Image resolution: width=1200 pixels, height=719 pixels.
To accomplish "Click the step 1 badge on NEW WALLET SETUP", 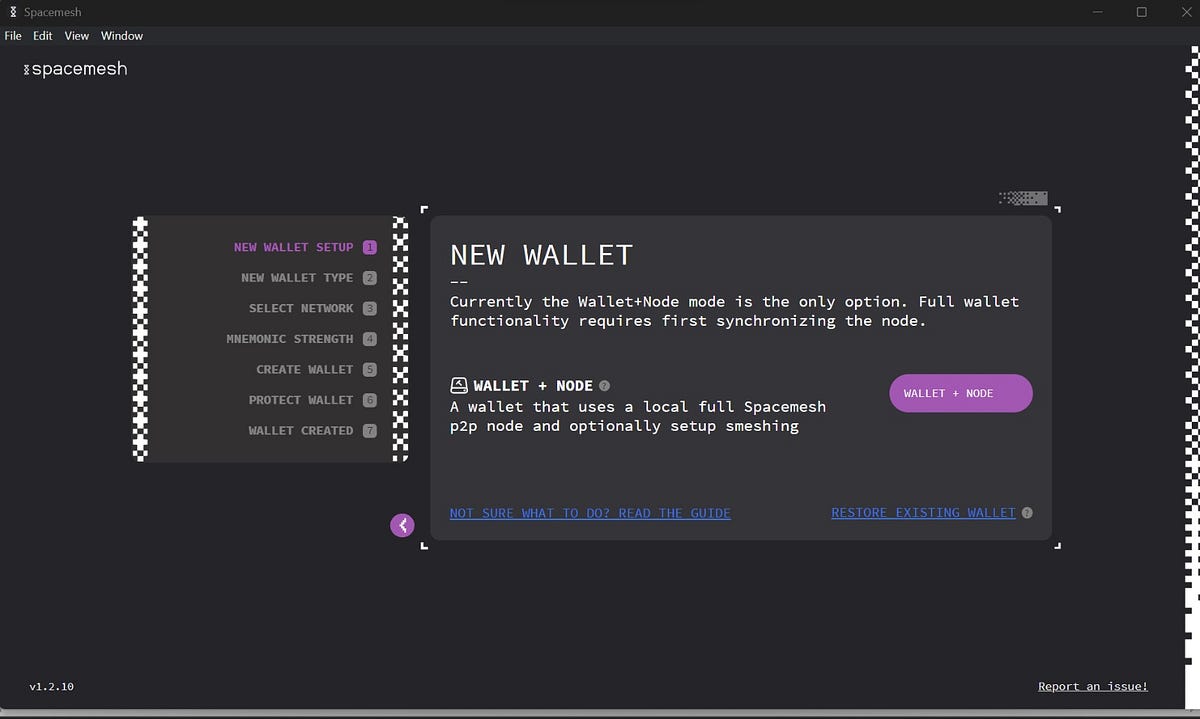I will [370, 246].
